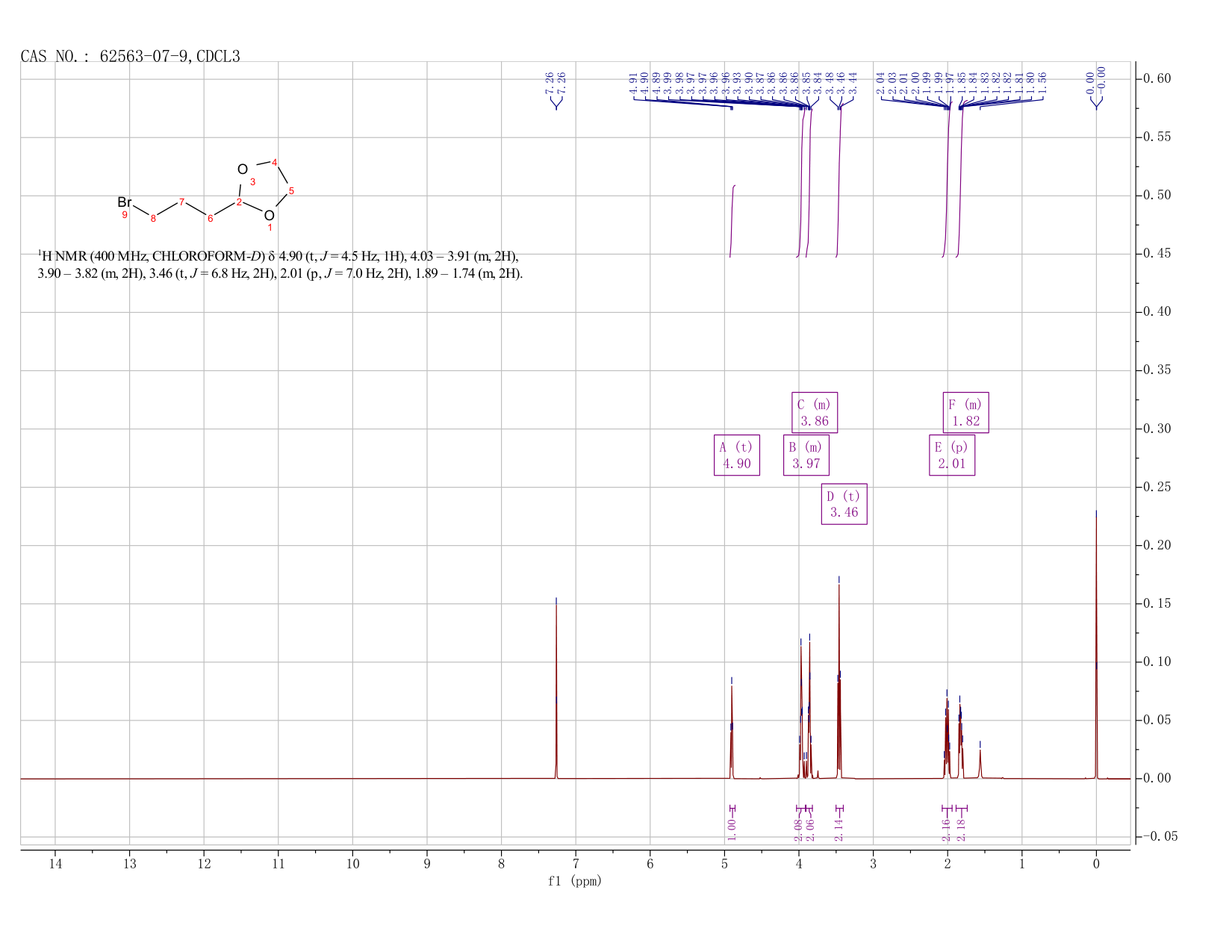Click integral value 1.00 below spectrum
Screen dimensions: 1232x952
pyautogui.click(x=732, y=830)
